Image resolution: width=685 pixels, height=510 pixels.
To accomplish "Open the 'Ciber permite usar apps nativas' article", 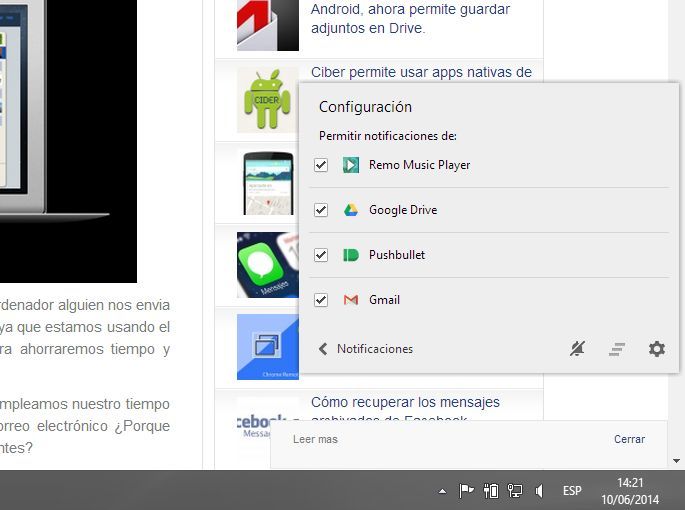I will pyautogui.click(x=421, y=72).
